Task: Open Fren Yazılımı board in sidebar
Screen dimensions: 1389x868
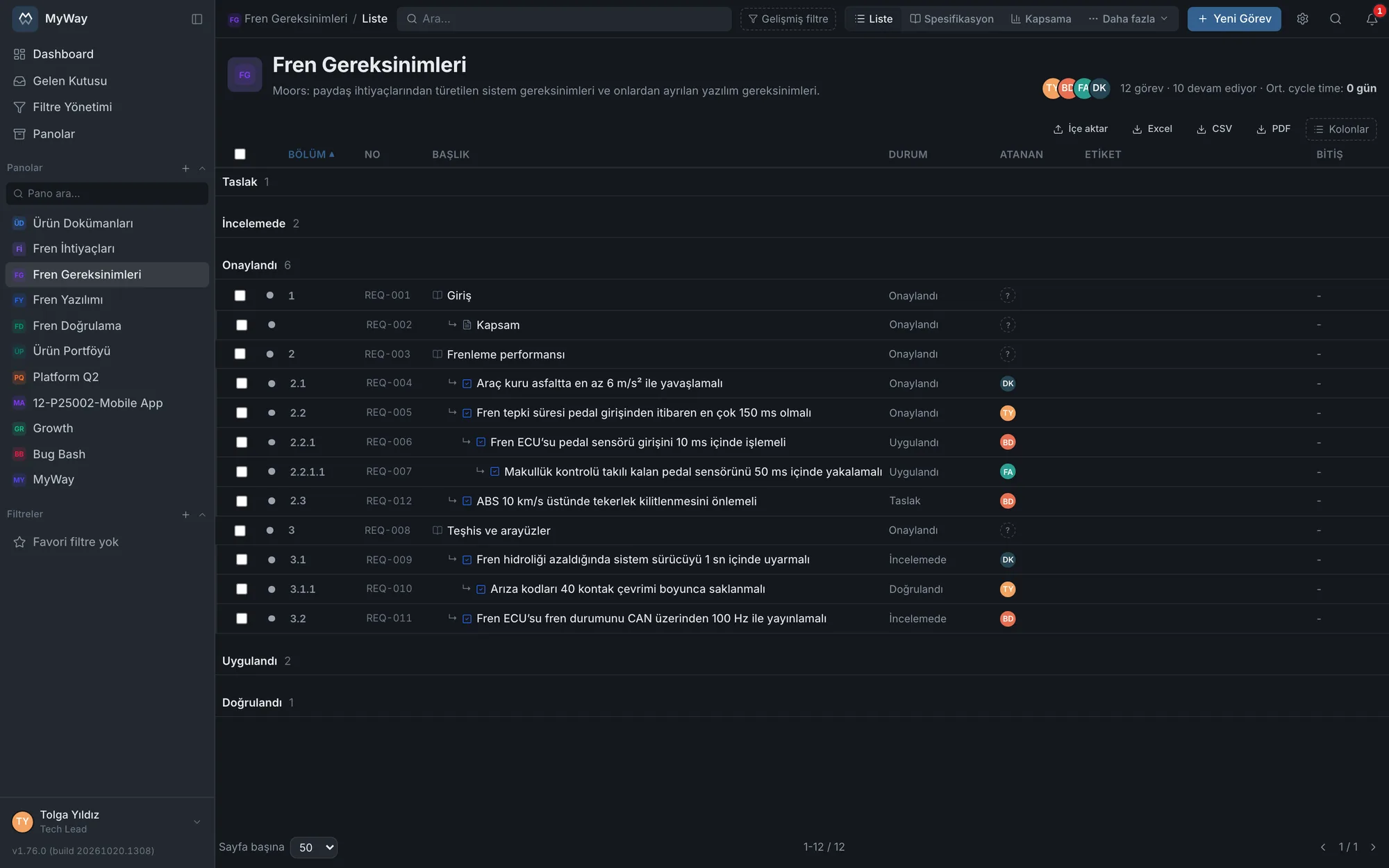Action: 108,300
